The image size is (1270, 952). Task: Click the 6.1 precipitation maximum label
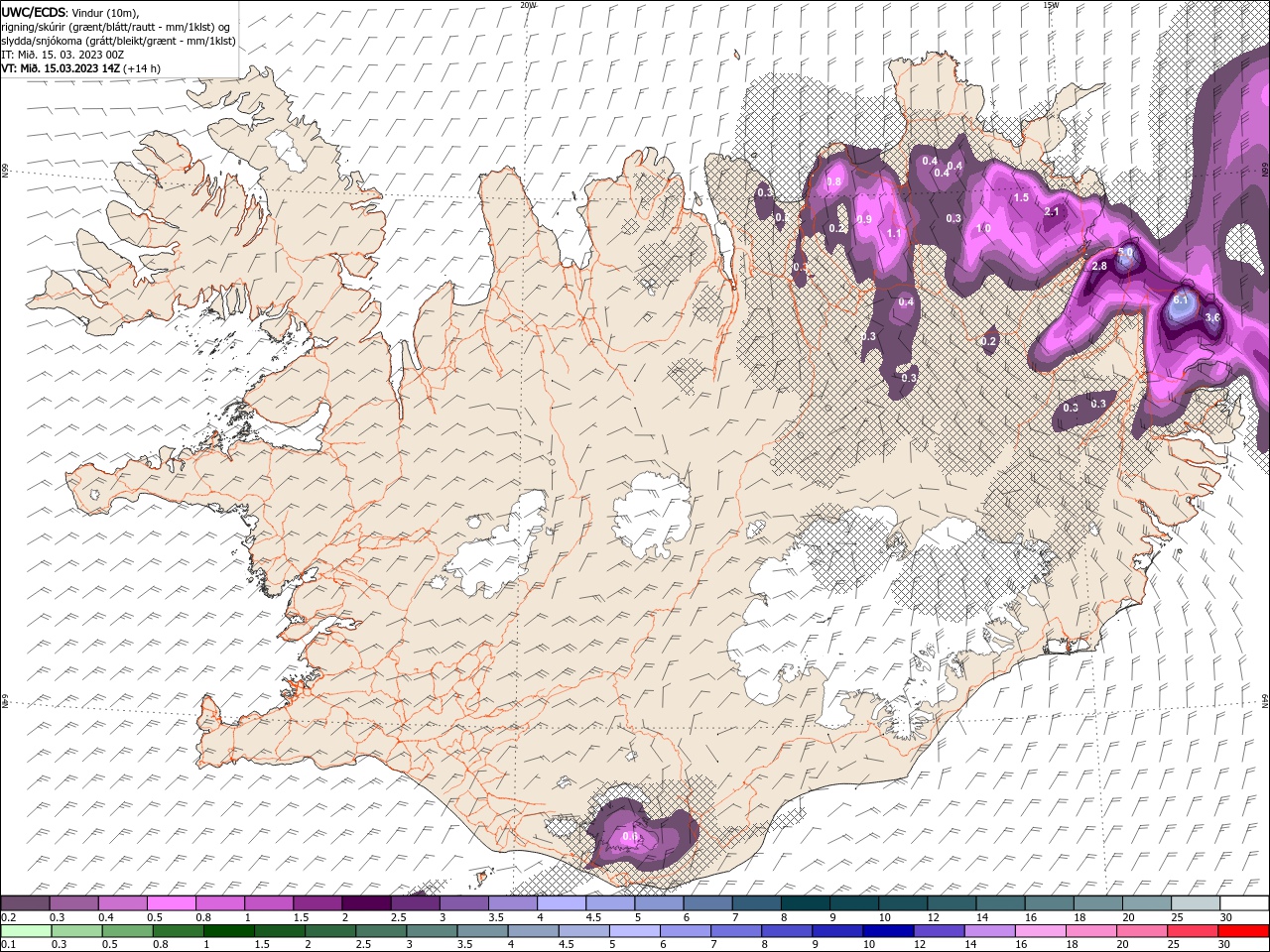1181,298
